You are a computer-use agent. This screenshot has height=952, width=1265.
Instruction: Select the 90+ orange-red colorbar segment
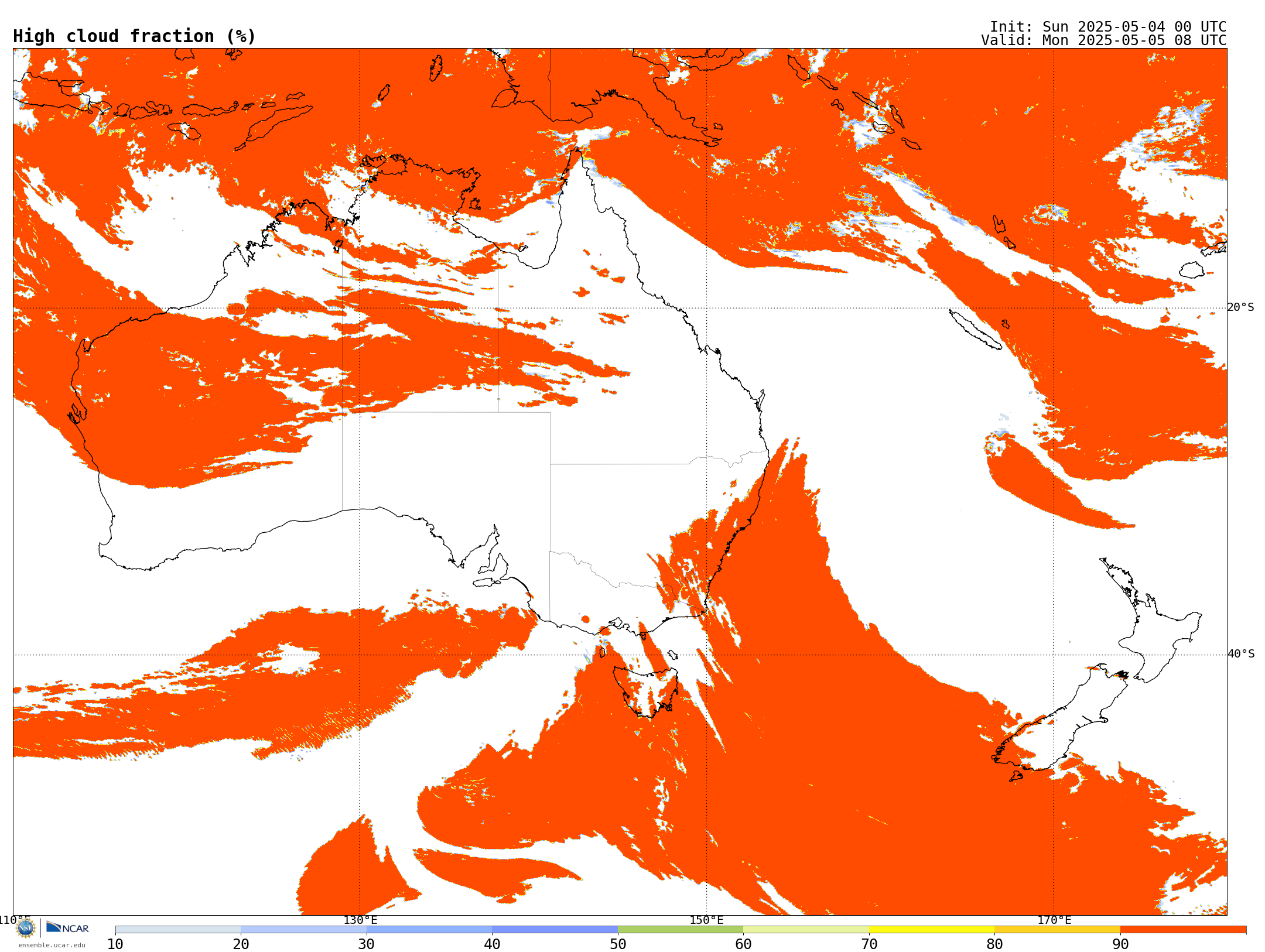(1183, 930)
